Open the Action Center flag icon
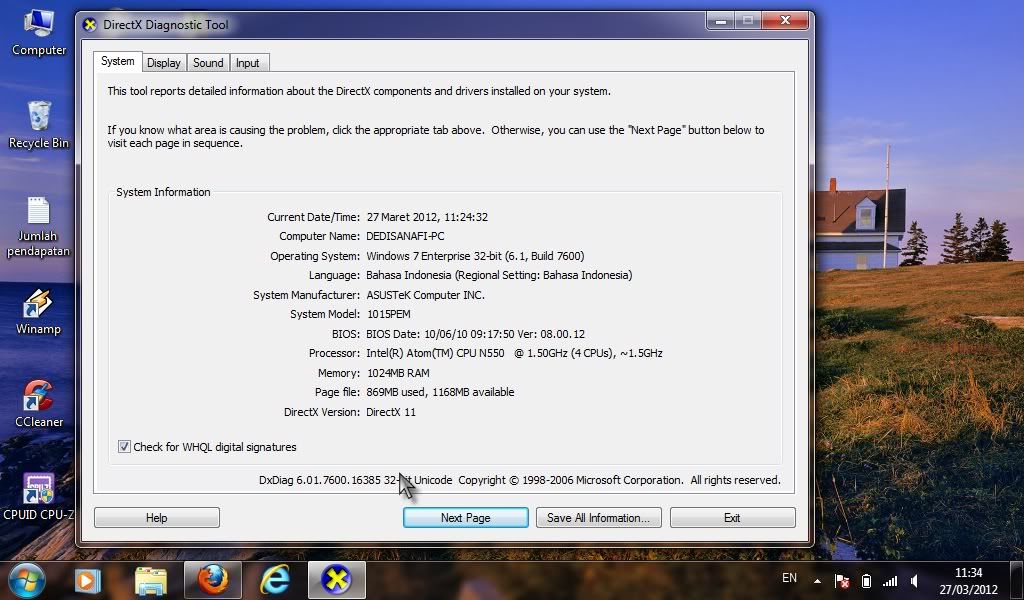Screen dimensions: 1024x600 coord(842,580)
